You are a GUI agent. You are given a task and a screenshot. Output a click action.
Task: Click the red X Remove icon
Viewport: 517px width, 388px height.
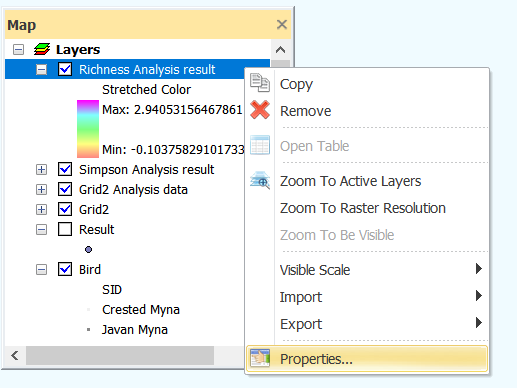pos(260,110)
